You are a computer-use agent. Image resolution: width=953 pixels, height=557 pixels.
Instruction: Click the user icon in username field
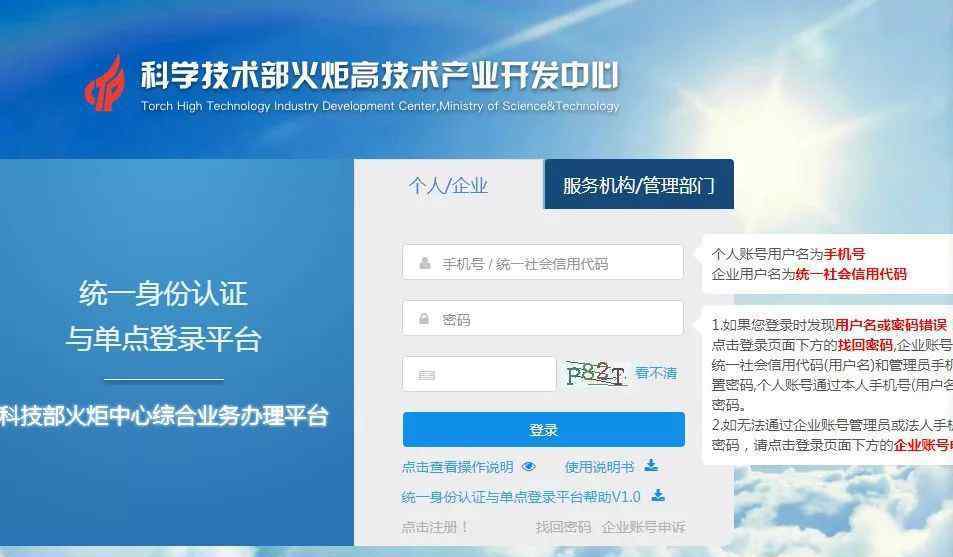coord(425,263)
